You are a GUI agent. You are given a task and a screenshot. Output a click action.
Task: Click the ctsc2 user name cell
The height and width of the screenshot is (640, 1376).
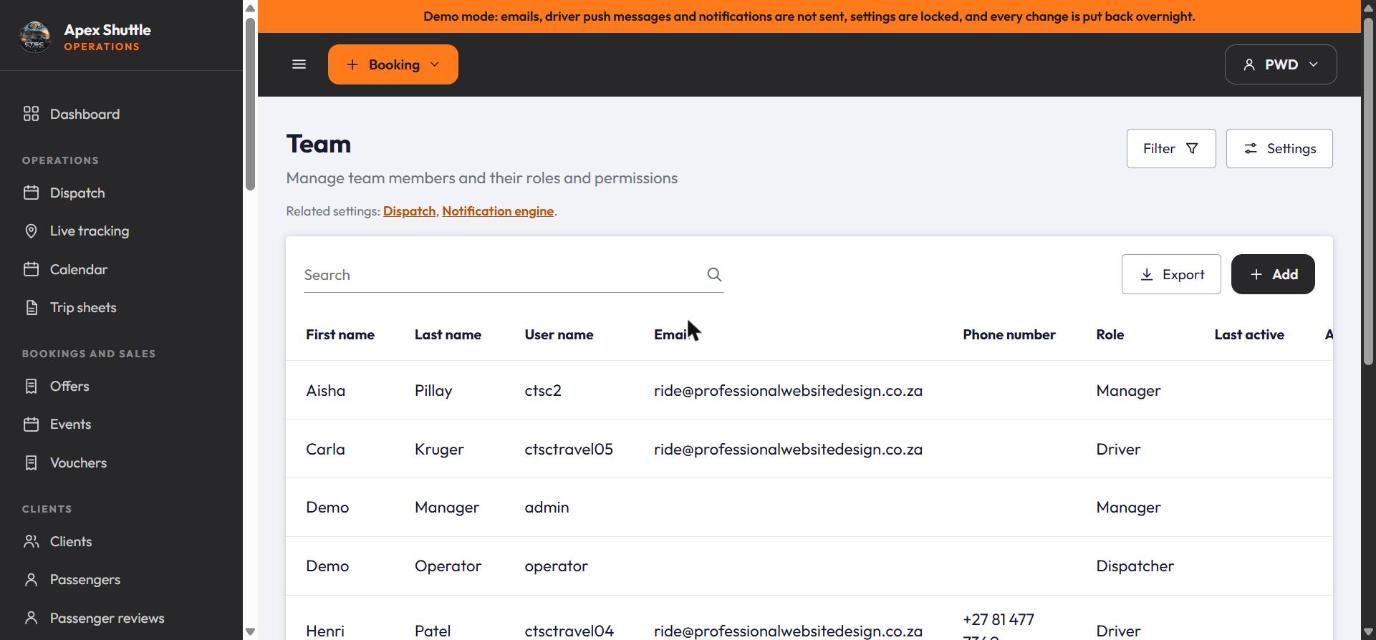(x=543, y=390)
